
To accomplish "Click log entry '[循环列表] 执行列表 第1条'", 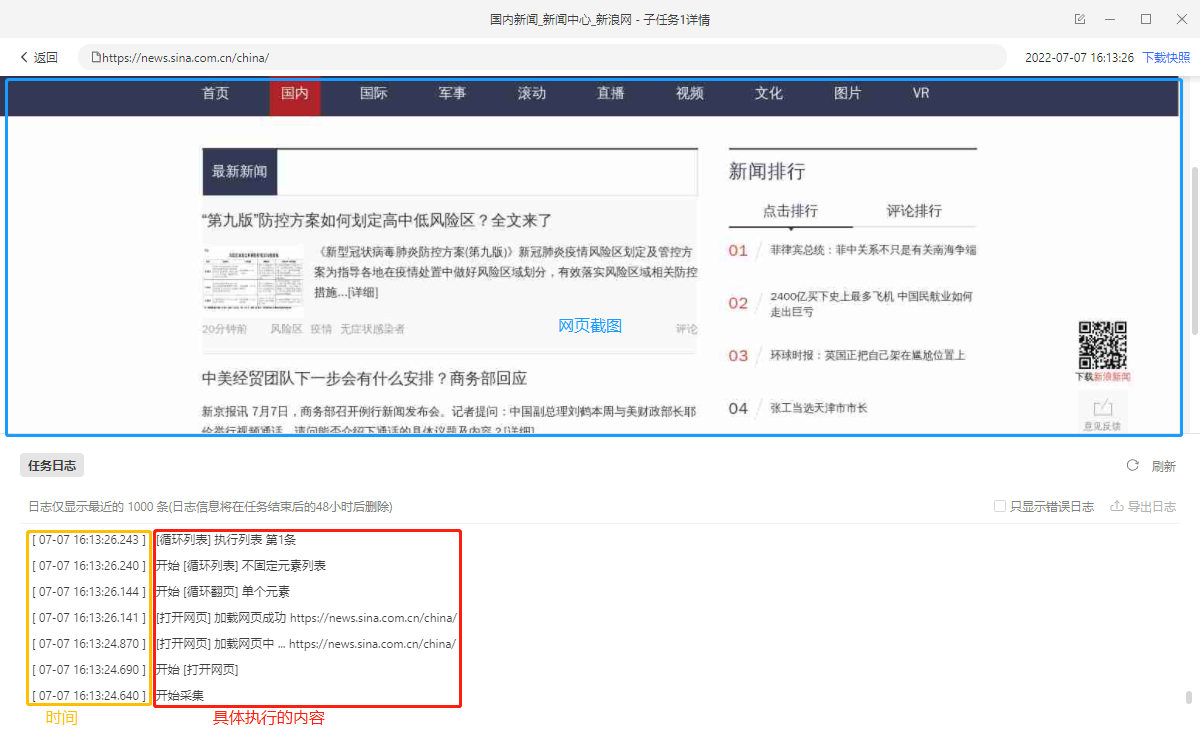I will point(226,540).
